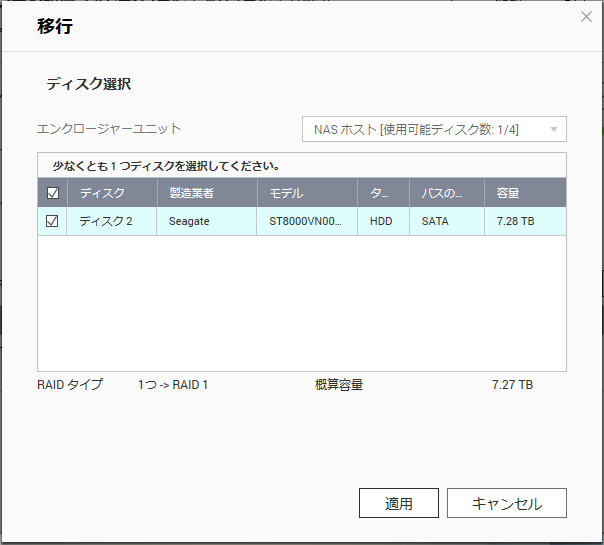Screen dimensions: 604x545
Task: Click the SATA bus type cell
Action: (x=446, y=221)
